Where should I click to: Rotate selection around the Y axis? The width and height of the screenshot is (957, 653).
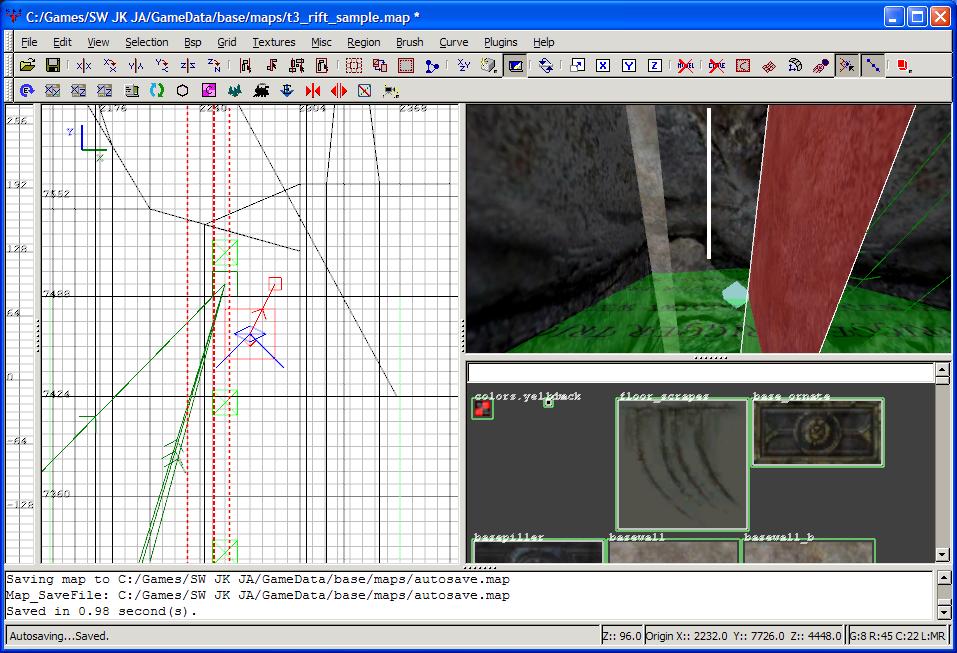pos(162,65)
